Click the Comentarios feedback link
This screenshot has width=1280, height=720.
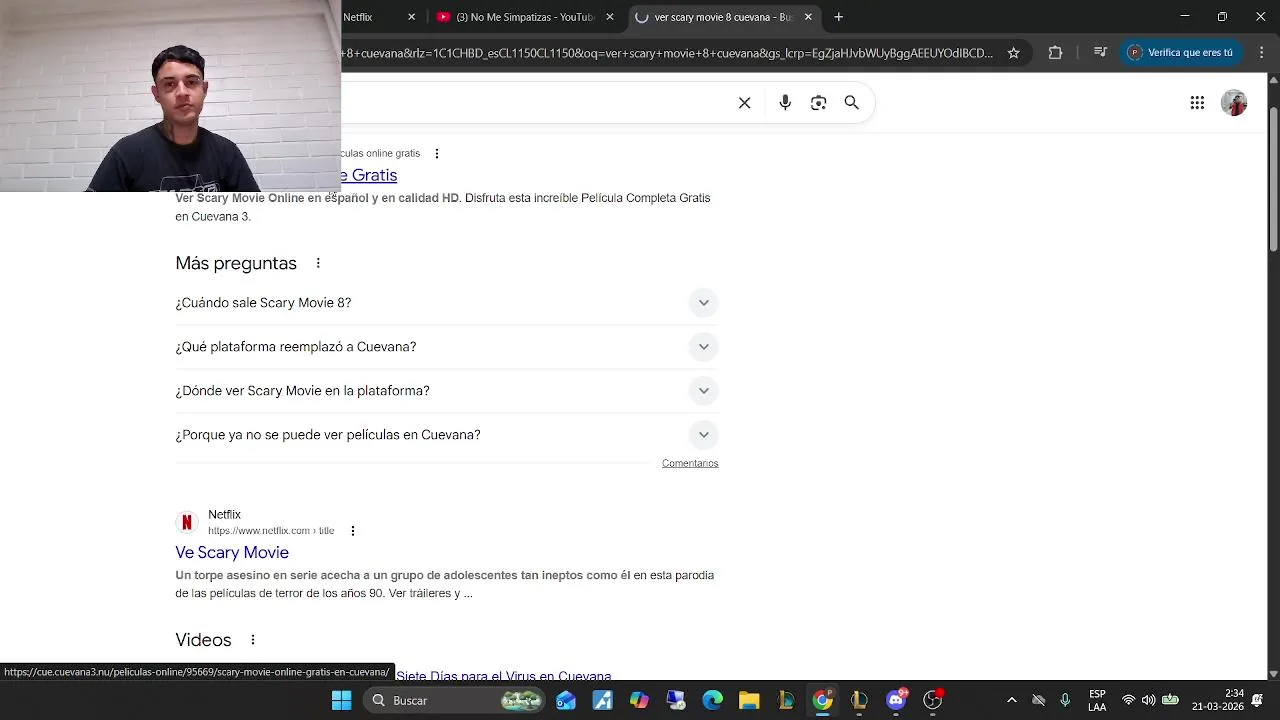coord(690,463)
